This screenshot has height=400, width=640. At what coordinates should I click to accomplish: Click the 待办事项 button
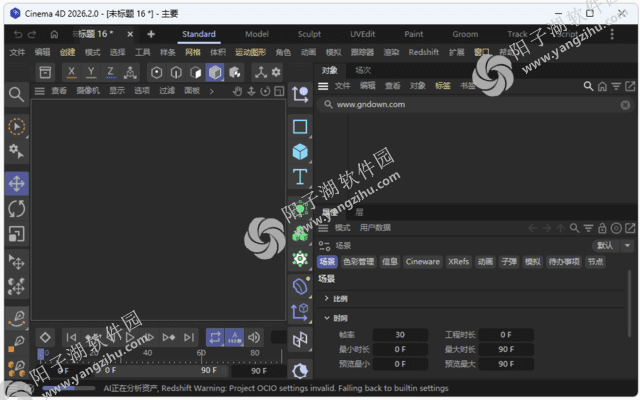pos(564,262)
